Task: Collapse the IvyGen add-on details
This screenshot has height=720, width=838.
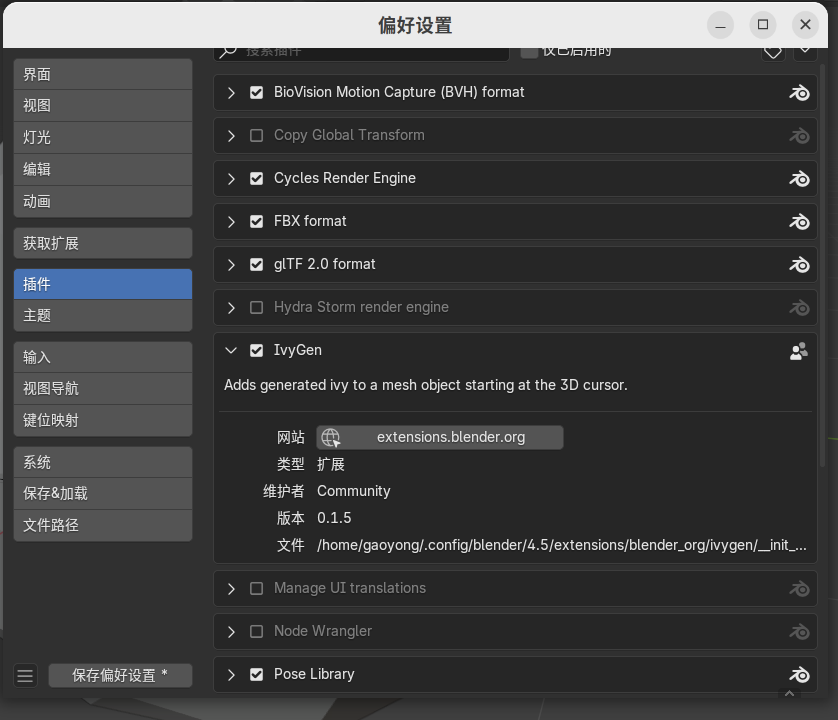Action: pyautogui.click(x=231, y=351)
